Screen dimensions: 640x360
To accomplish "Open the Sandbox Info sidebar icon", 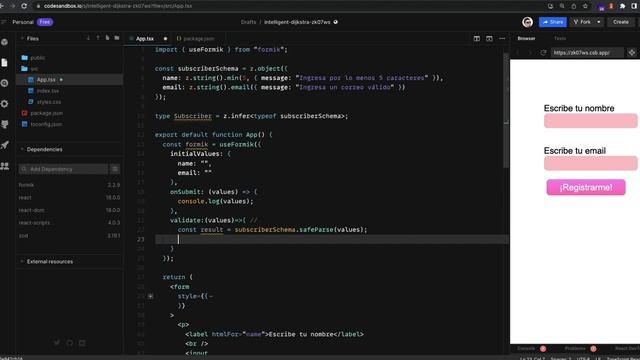I will 4,42.
